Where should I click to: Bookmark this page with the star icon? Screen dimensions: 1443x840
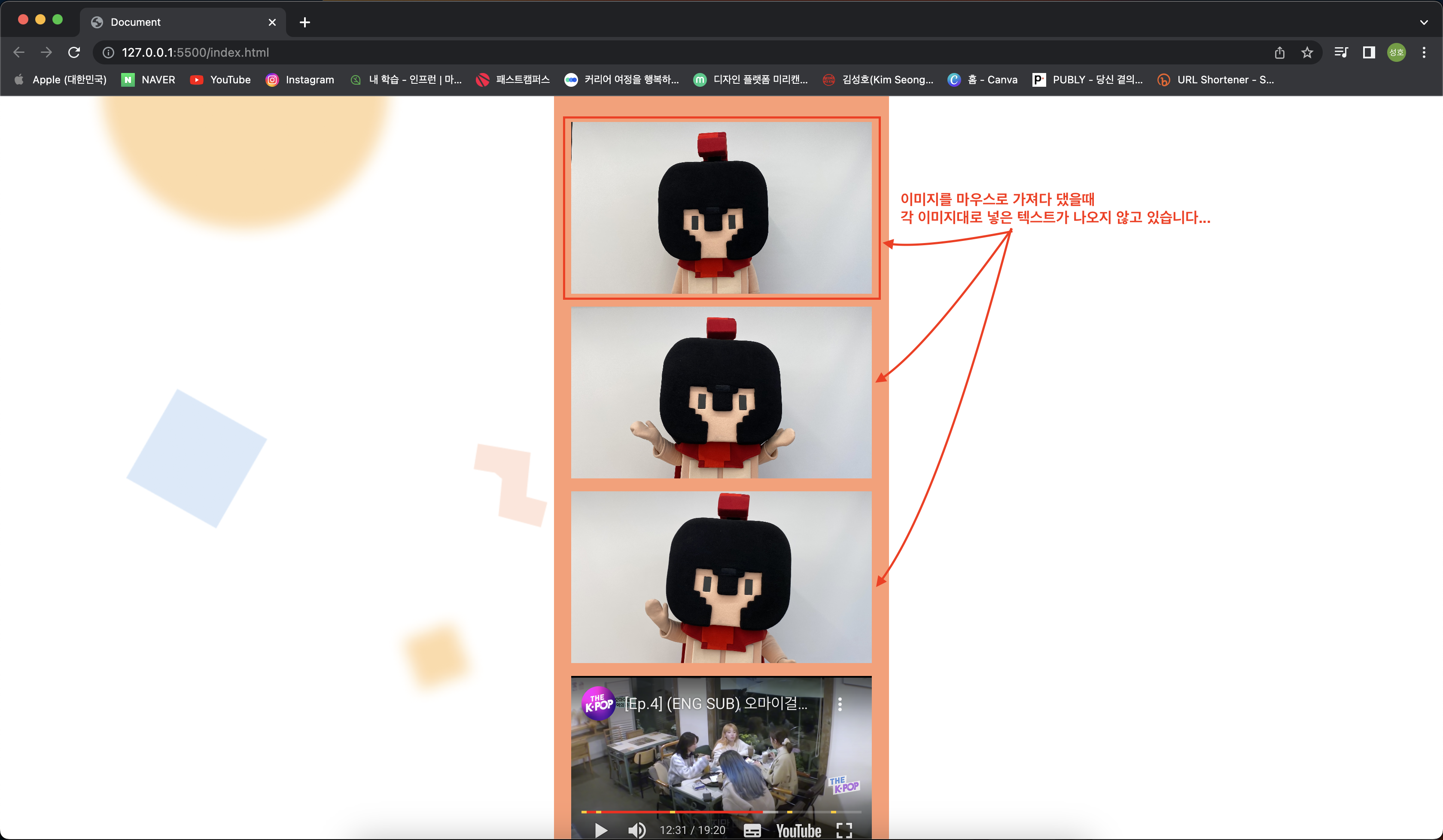click(1307, 53)
